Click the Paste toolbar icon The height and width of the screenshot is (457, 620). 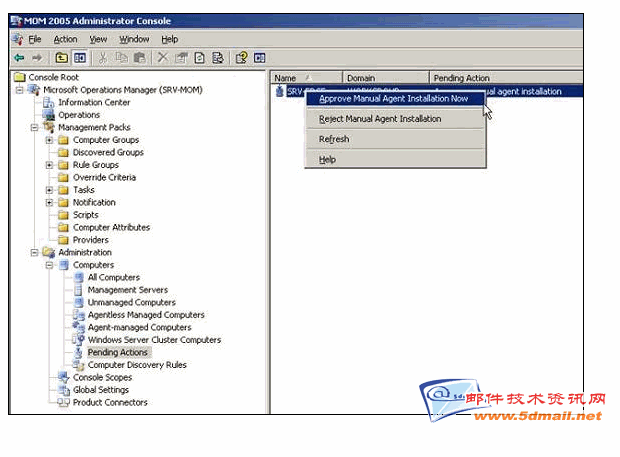tap(139, 58)
